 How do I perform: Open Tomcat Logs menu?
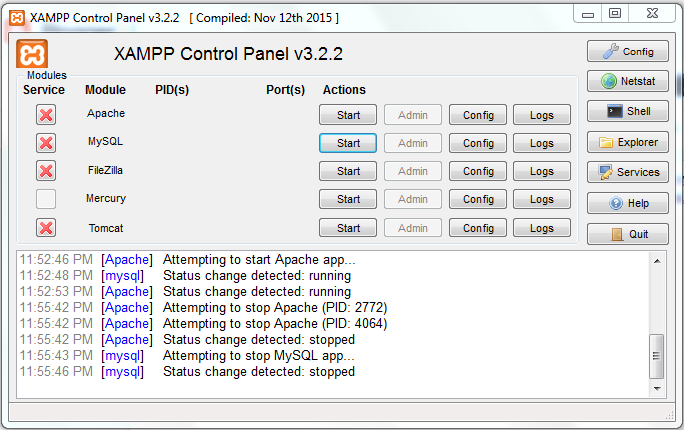click(x=542, y=228)
